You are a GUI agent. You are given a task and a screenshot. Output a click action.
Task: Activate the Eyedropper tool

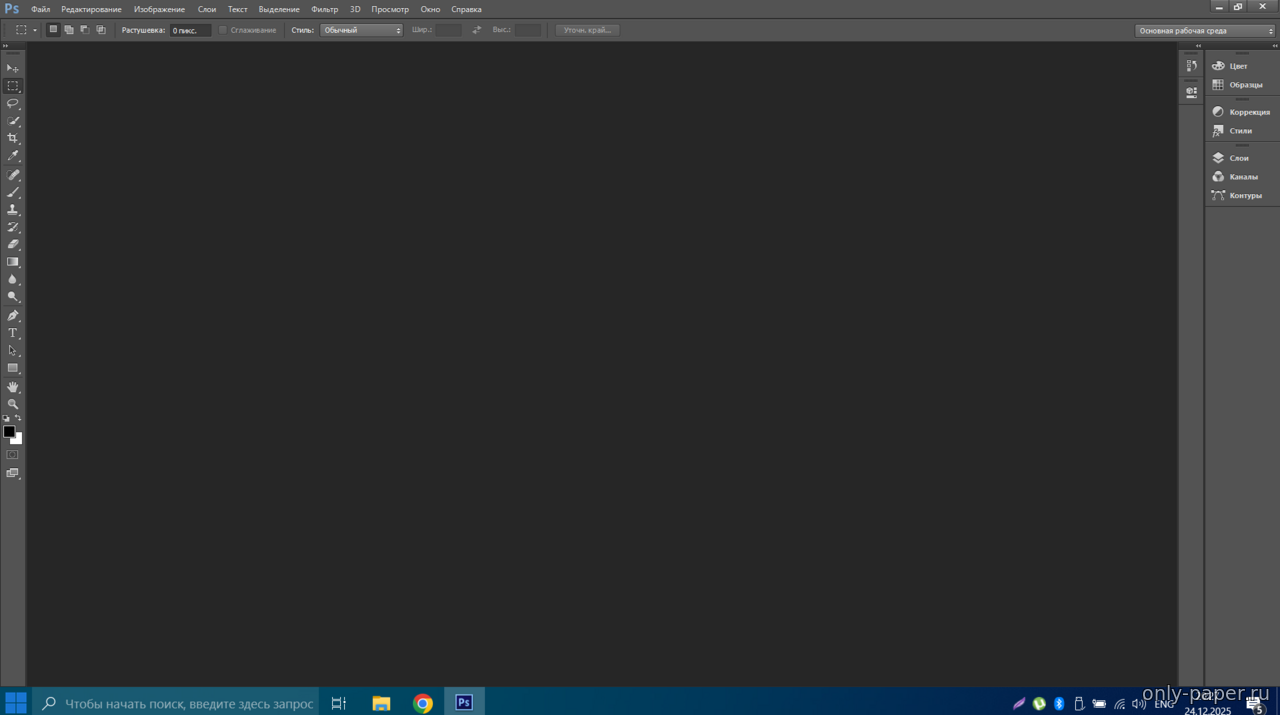click(x=13, y=156)
